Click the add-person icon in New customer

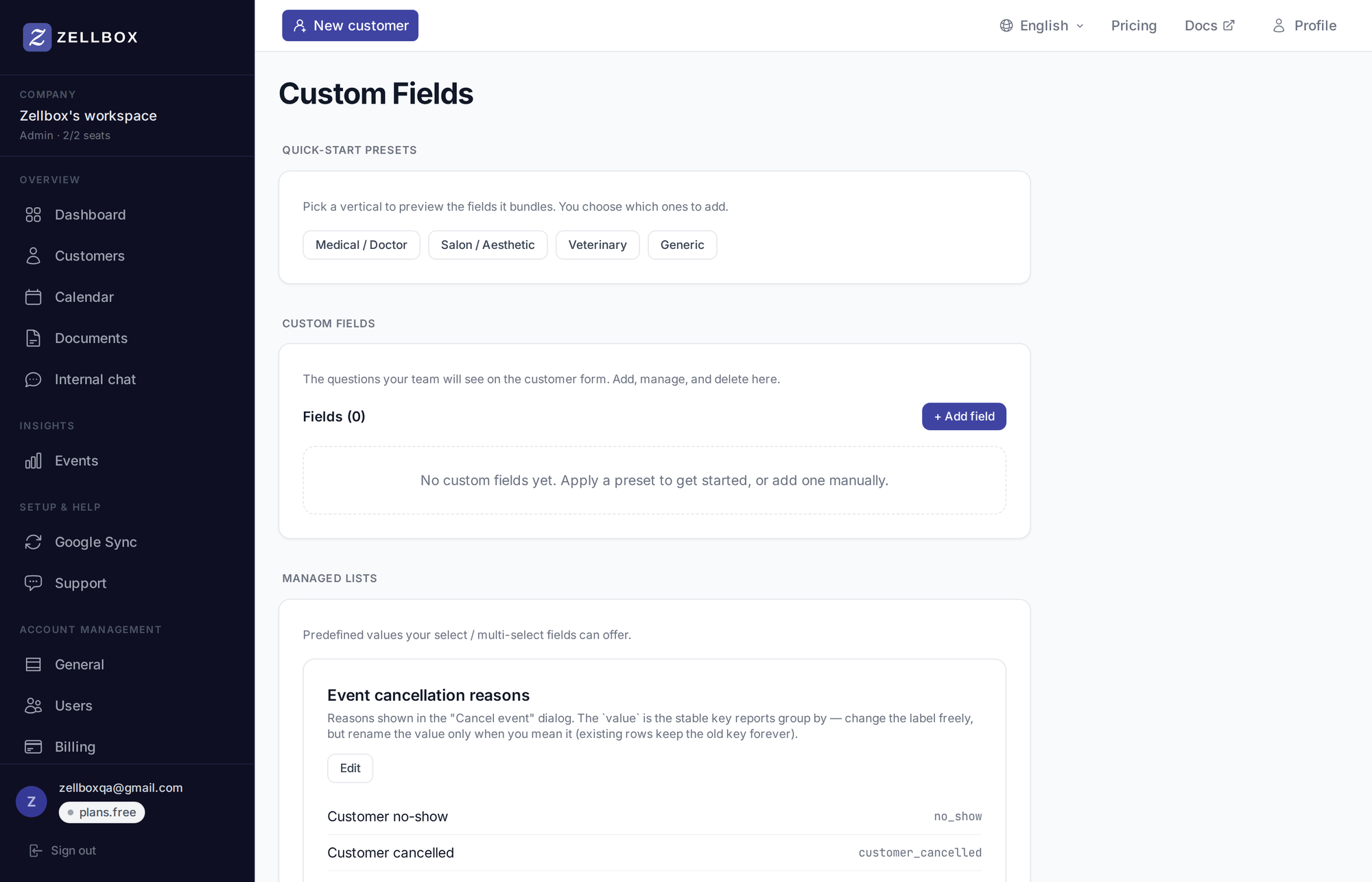[300, 25]
